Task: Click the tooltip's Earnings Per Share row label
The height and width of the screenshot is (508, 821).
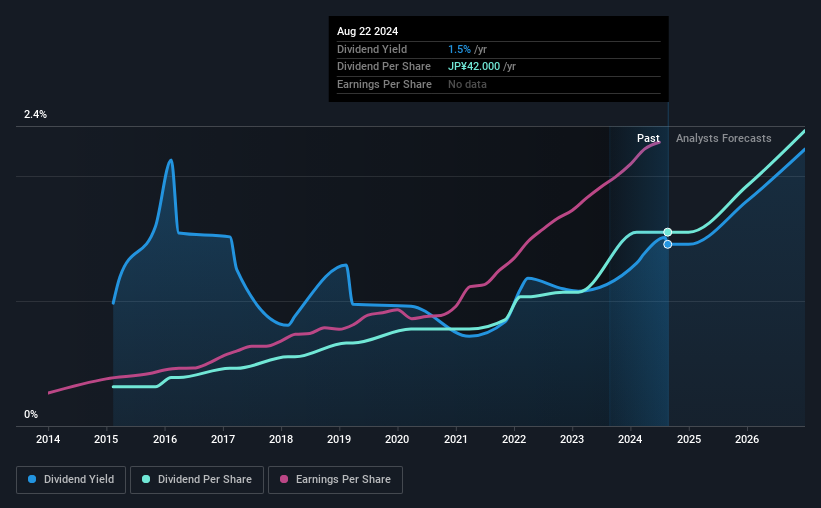Action: pyautogui.click(x=384, y=84)
